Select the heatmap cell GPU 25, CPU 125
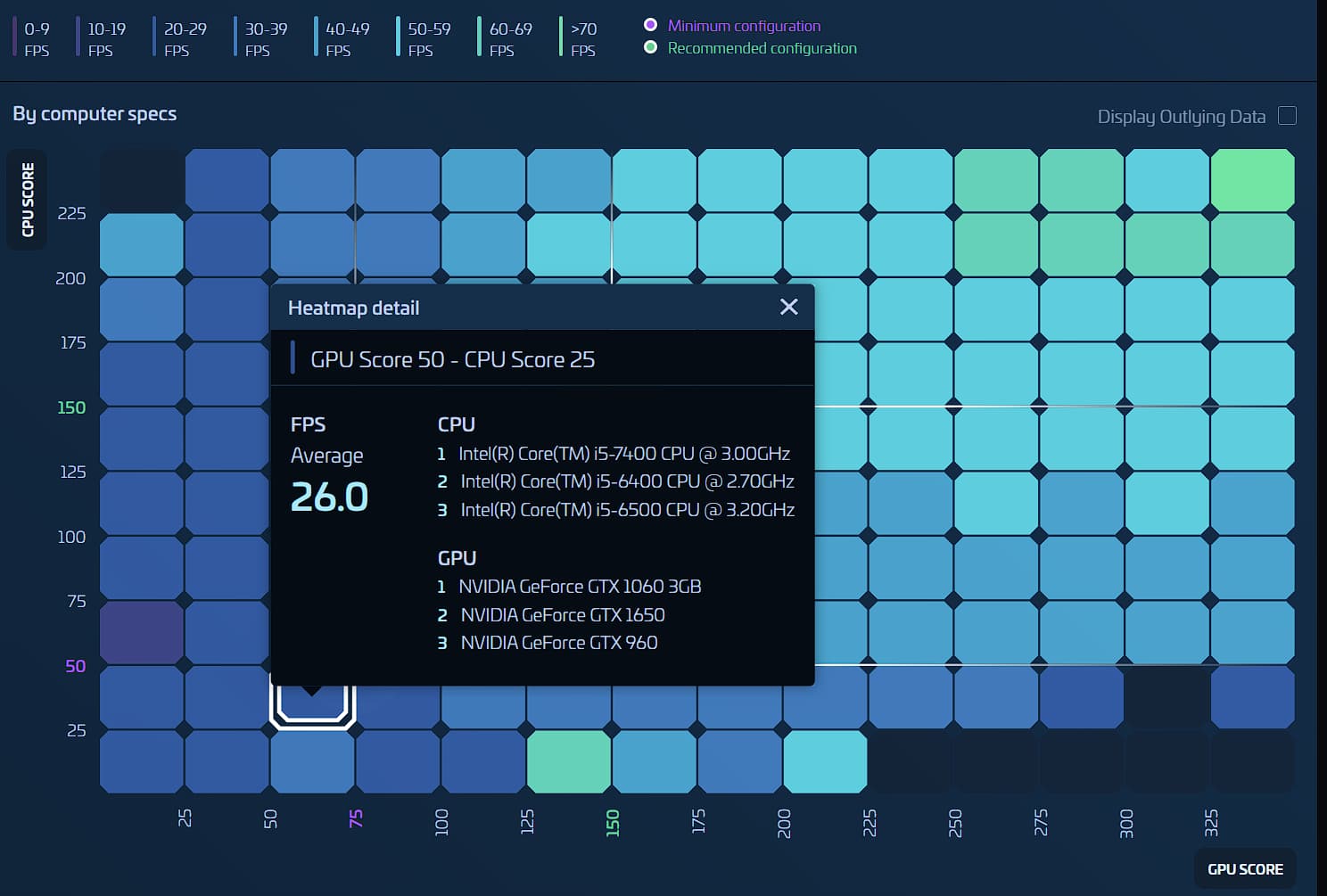Image resolution: width=1327 pixels, height=896 pixels. click(227, 439)
